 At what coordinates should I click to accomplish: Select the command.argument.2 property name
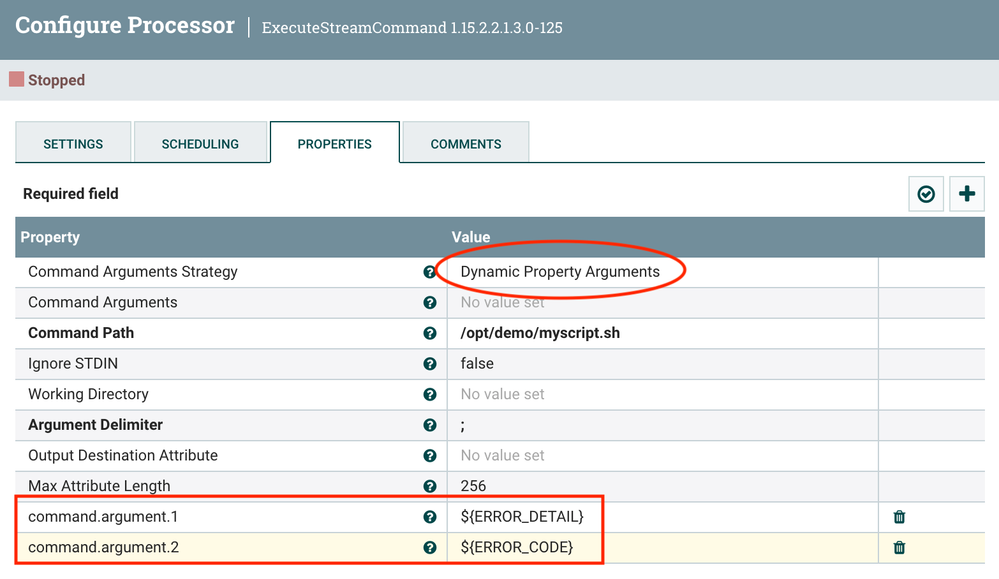pos(104,547)
